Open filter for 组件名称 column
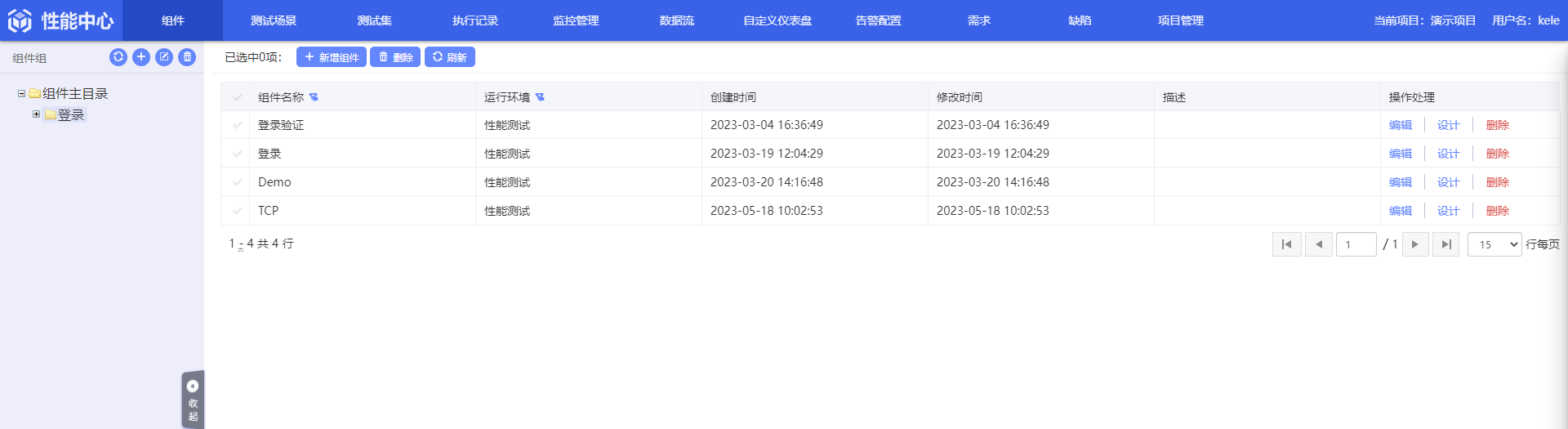The width and height of the screenshot is (1568, 429). pyautogui.click(x=314, y=97)
